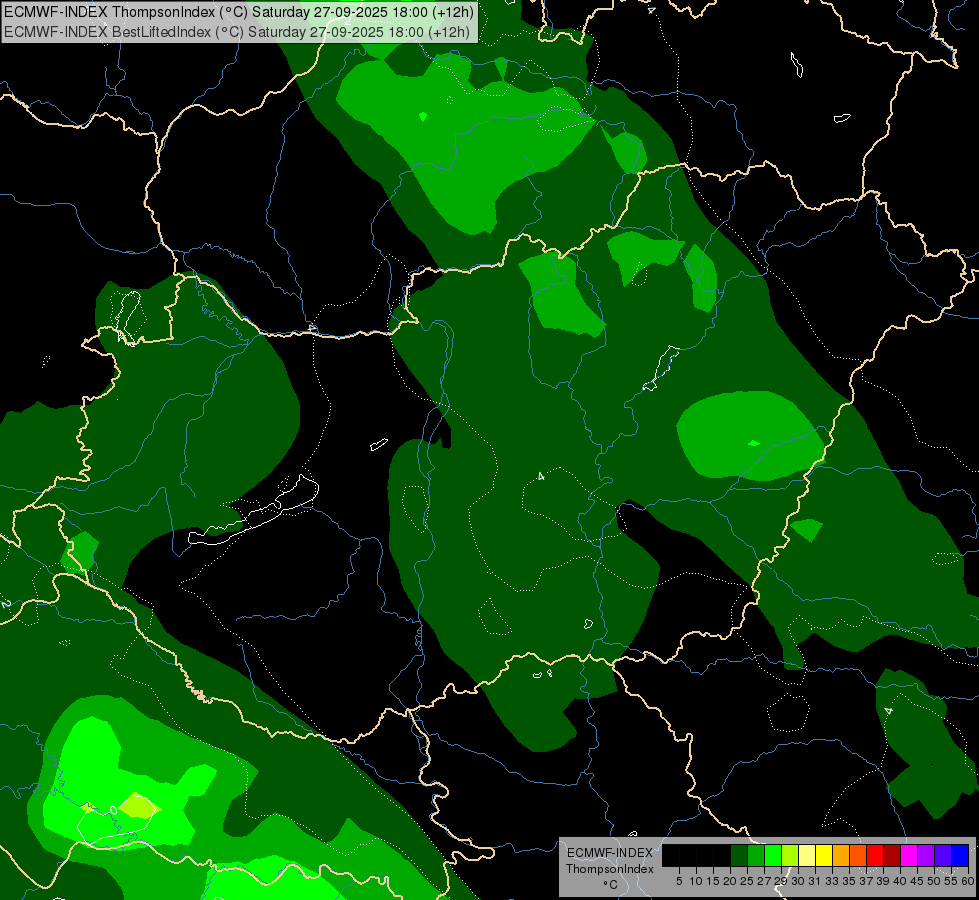The height and width of the screenshot is (900, 979).
Task: Click legend tick value '55'
Action: (x=951, y=881)
